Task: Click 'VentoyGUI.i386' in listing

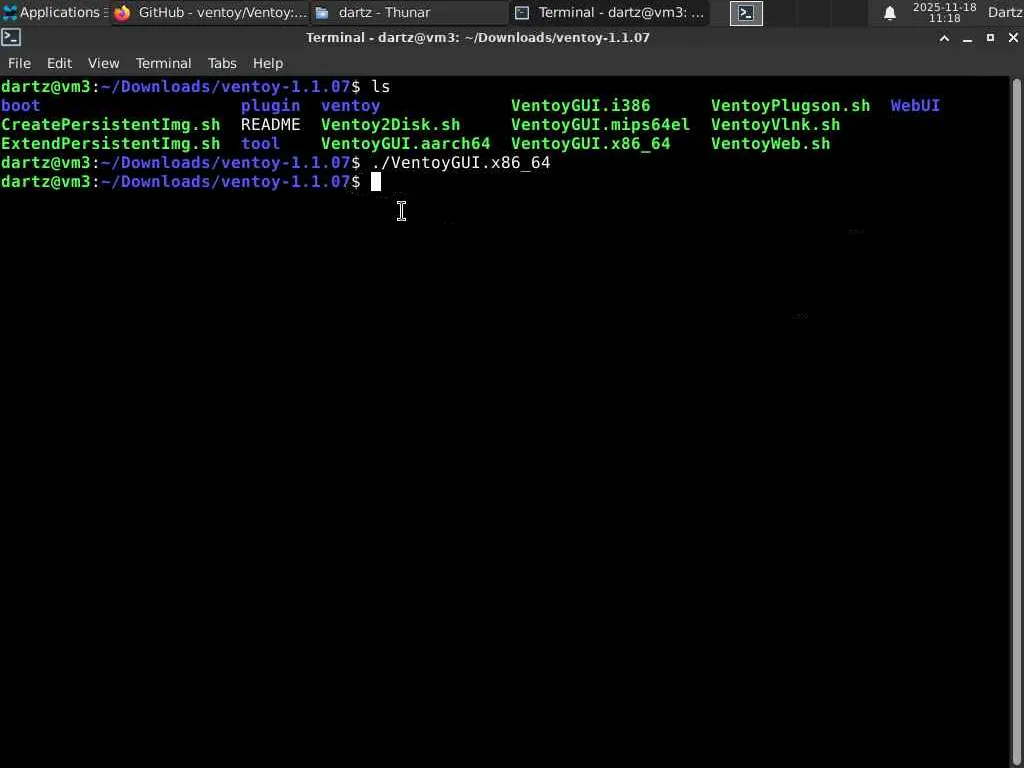Action: [x=581, y=106]
